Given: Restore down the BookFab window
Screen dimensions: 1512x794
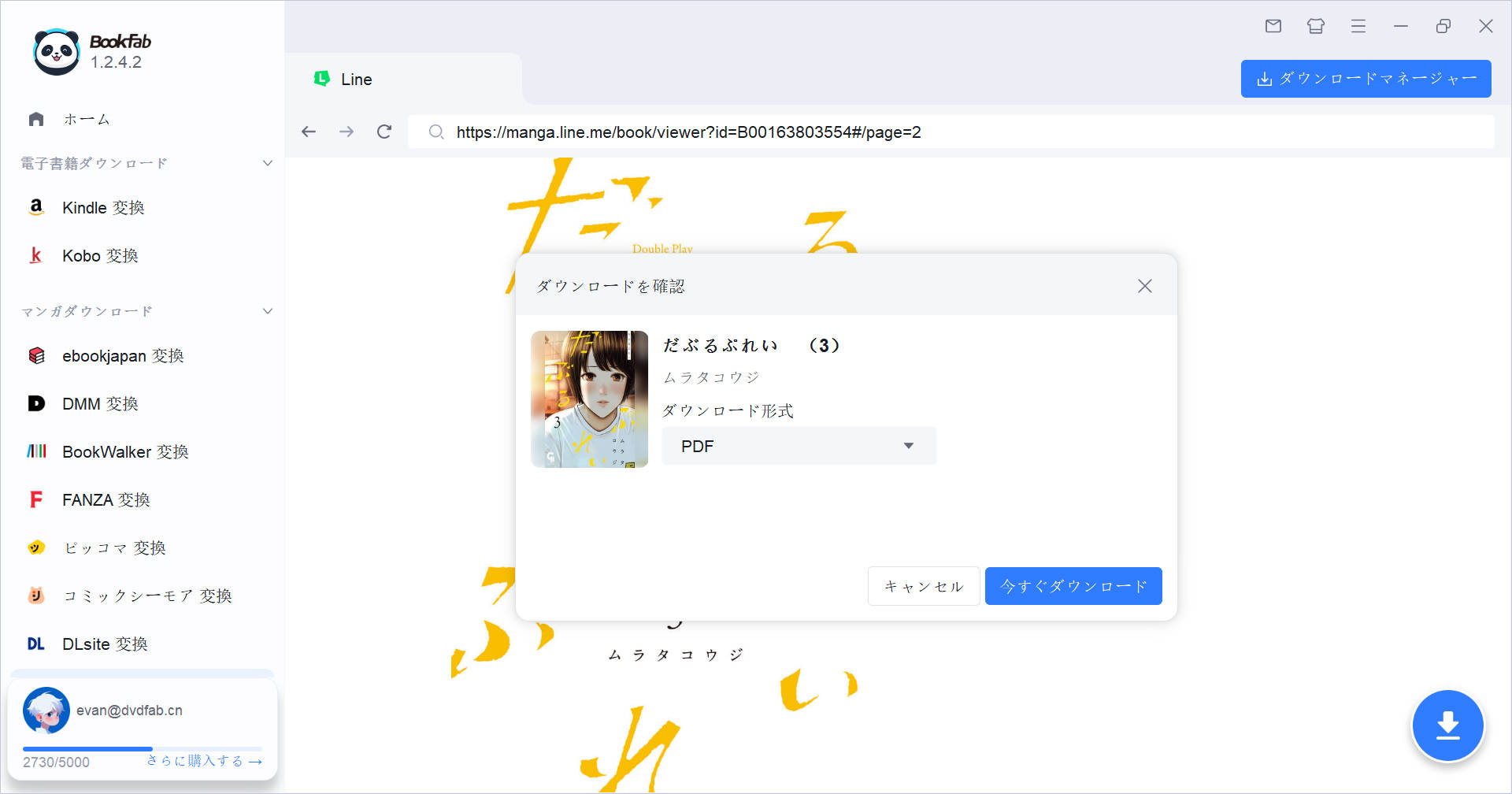Looking at the screenshot, I should 1443,26.
